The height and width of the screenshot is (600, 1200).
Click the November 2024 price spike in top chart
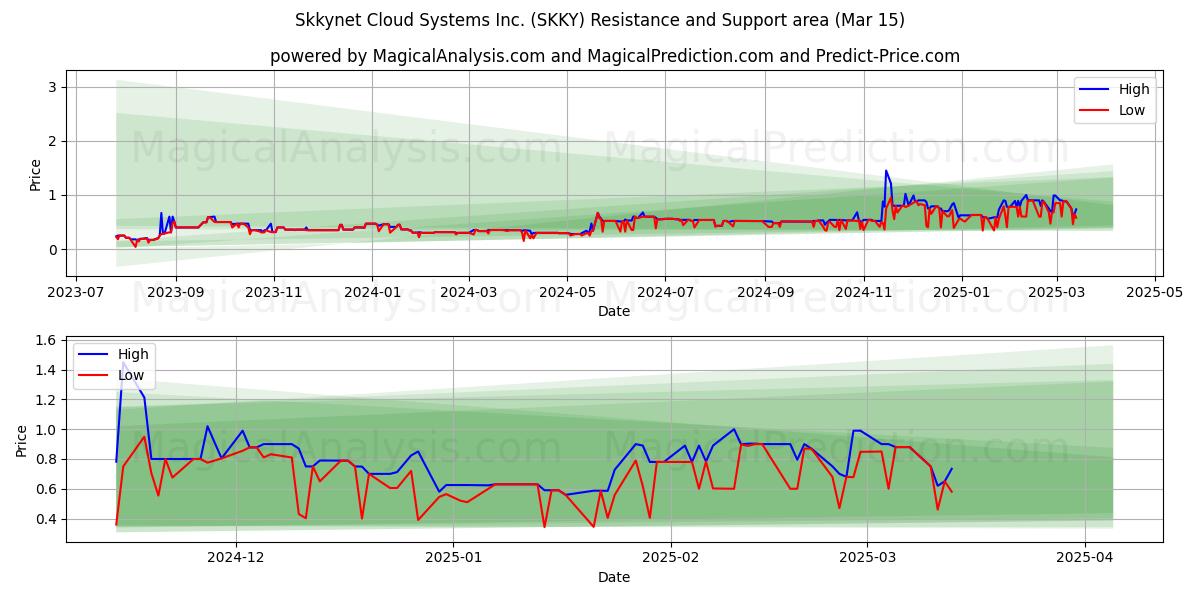coord(886,172)
